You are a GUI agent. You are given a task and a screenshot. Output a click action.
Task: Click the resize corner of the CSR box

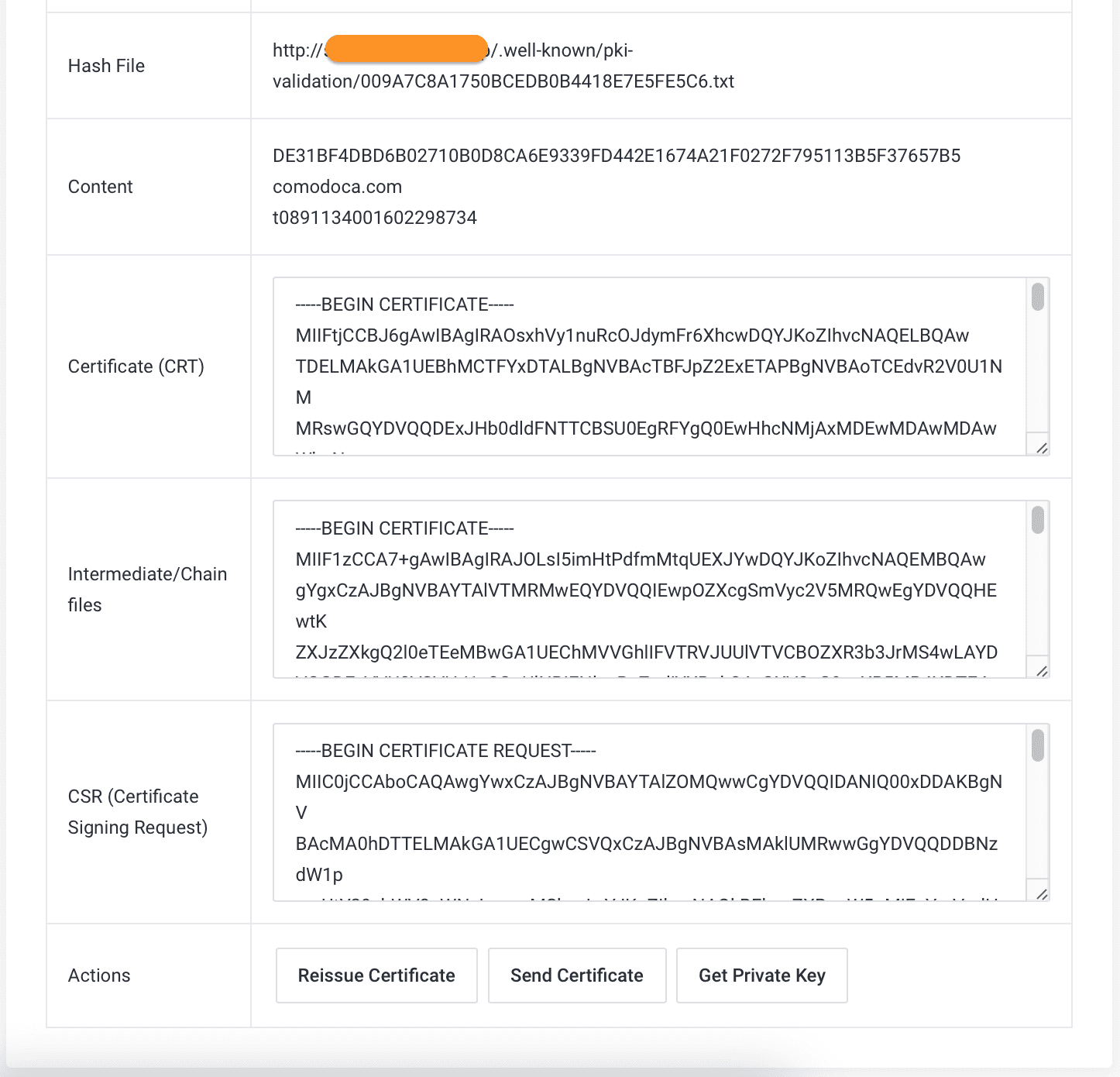pos(1042,894)
